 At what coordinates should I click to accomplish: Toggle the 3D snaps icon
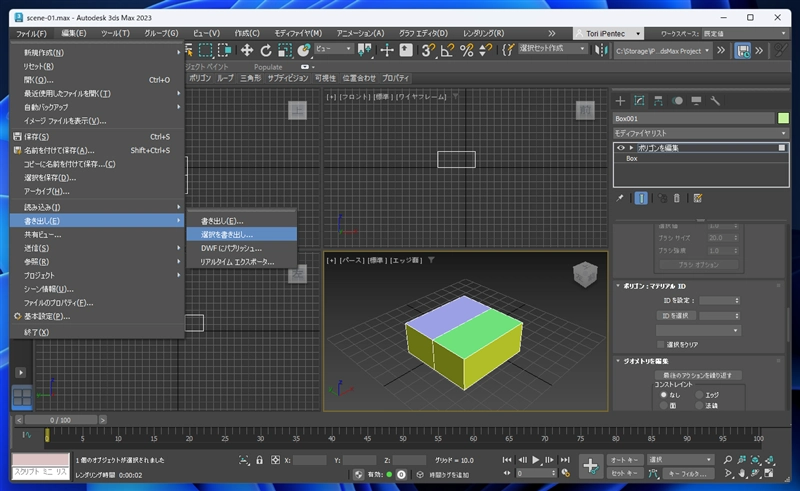[428, 50]
